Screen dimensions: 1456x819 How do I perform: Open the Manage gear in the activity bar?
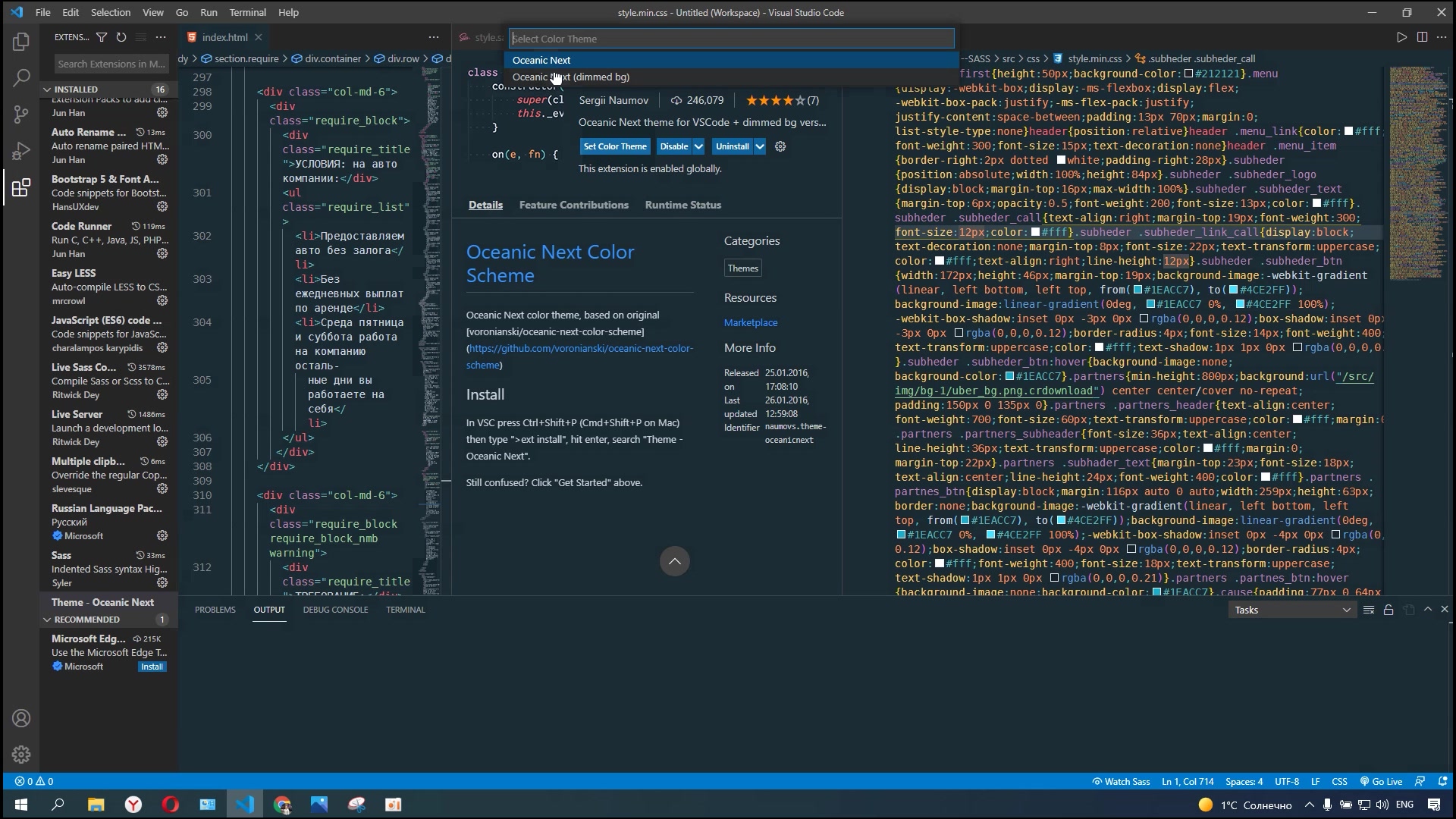pyautogui.click(x=21, y=755)
